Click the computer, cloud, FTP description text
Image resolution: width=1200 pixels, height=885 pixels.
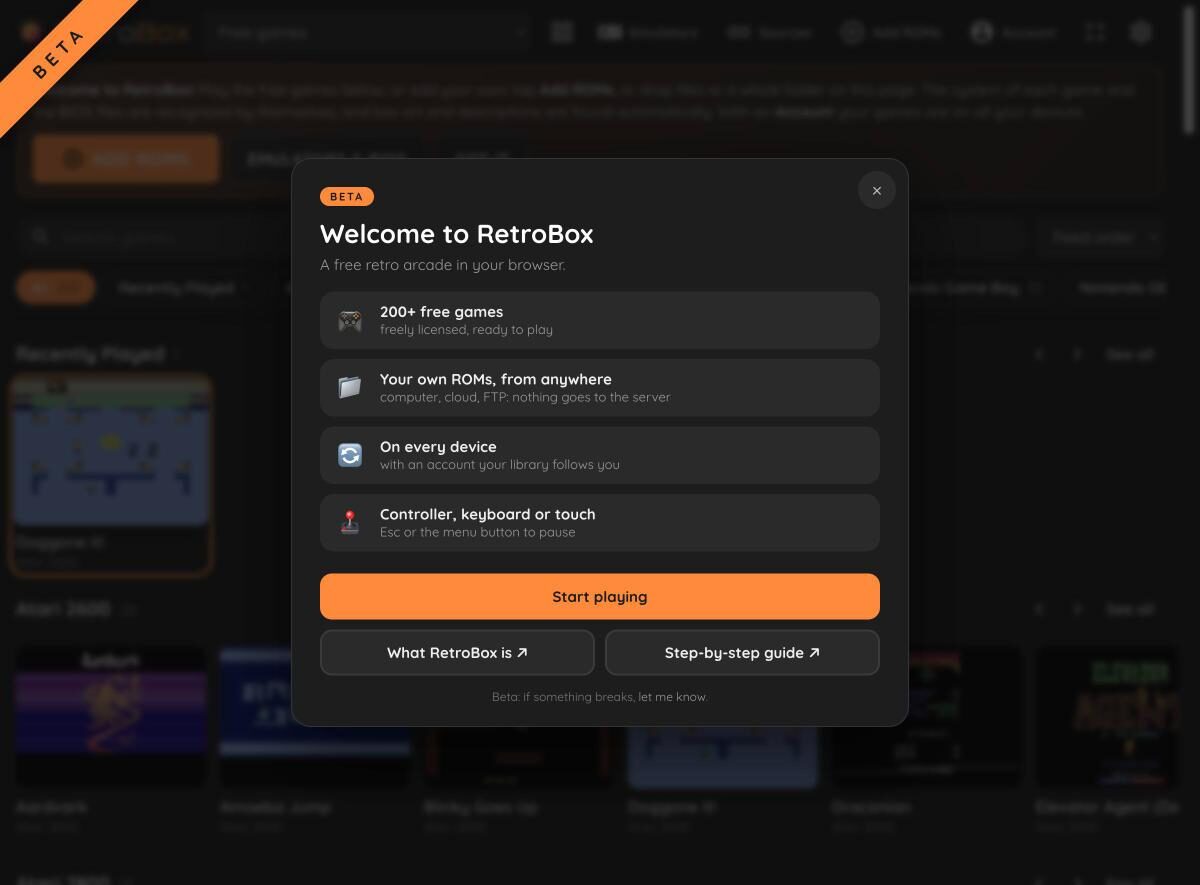pos(525,397)
